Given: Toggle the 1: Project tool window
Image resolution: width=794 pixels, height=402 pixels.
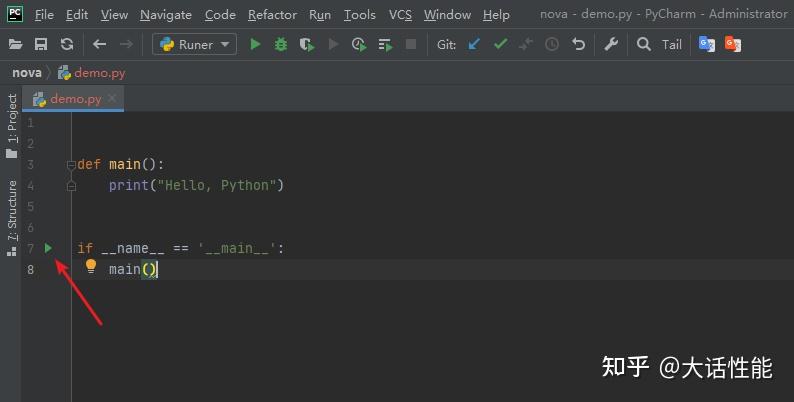Looking at the screenshot, I should (12, 126).
